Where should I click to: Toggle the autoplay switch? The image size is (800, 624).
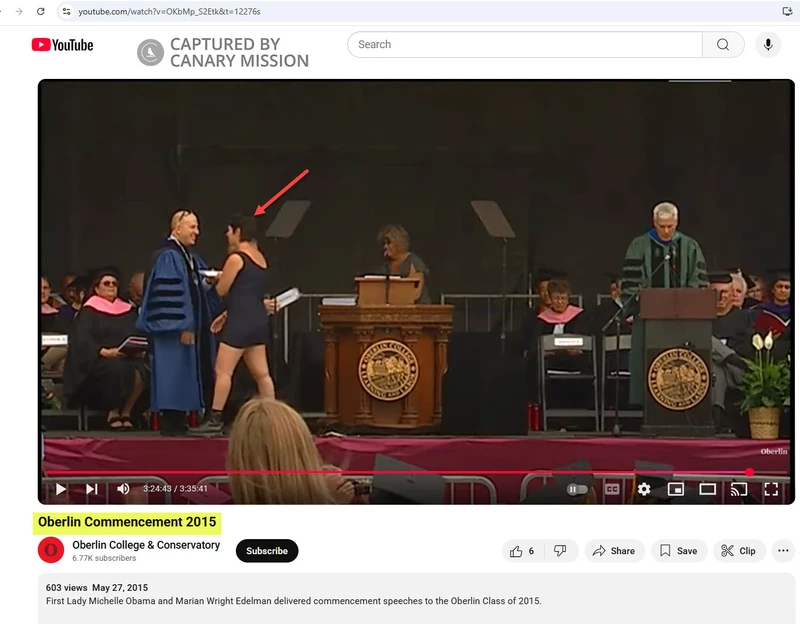[x=577, y=489]
